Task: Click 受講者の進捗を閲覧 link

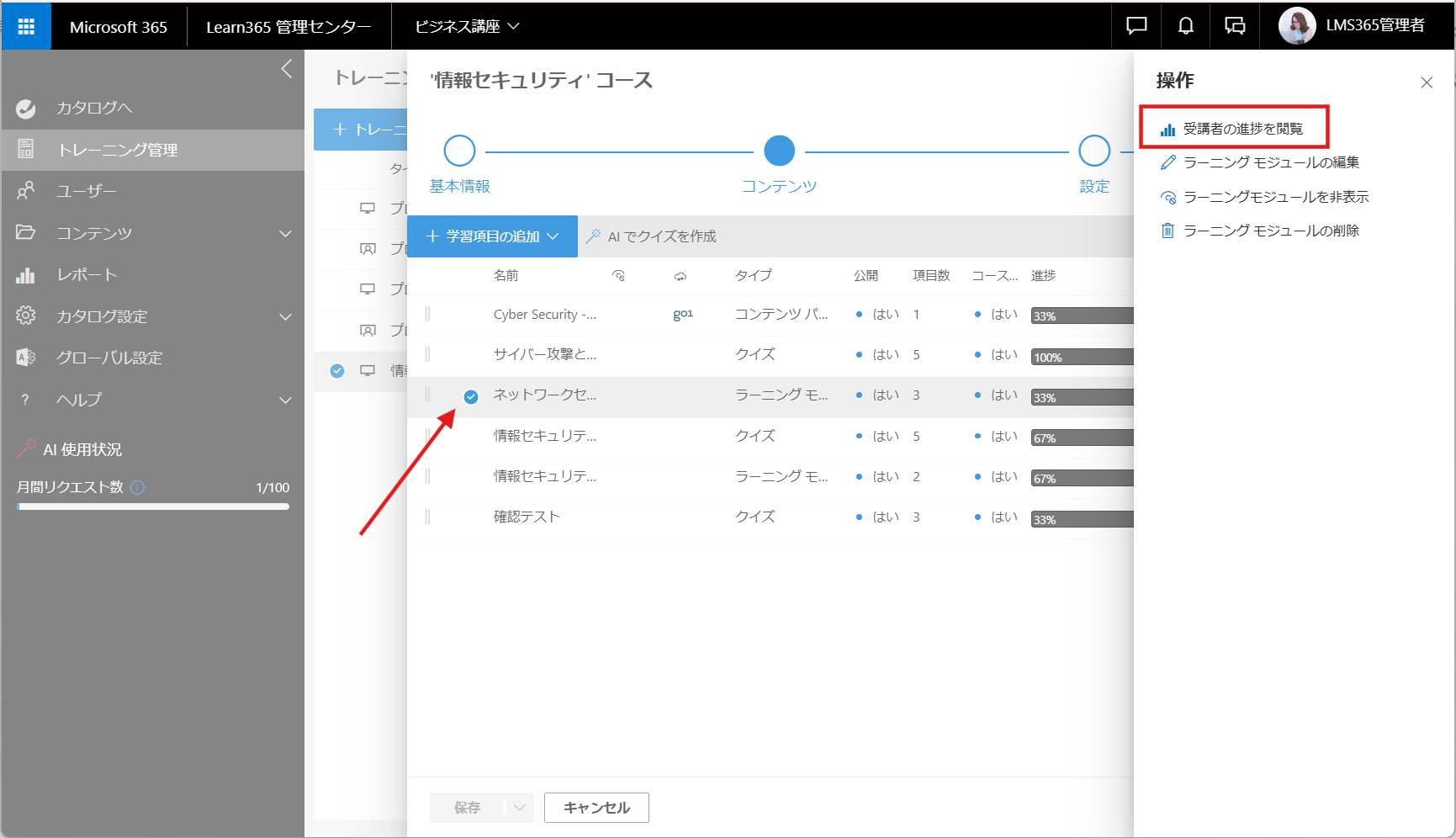Action: (x=1242, y=129)
